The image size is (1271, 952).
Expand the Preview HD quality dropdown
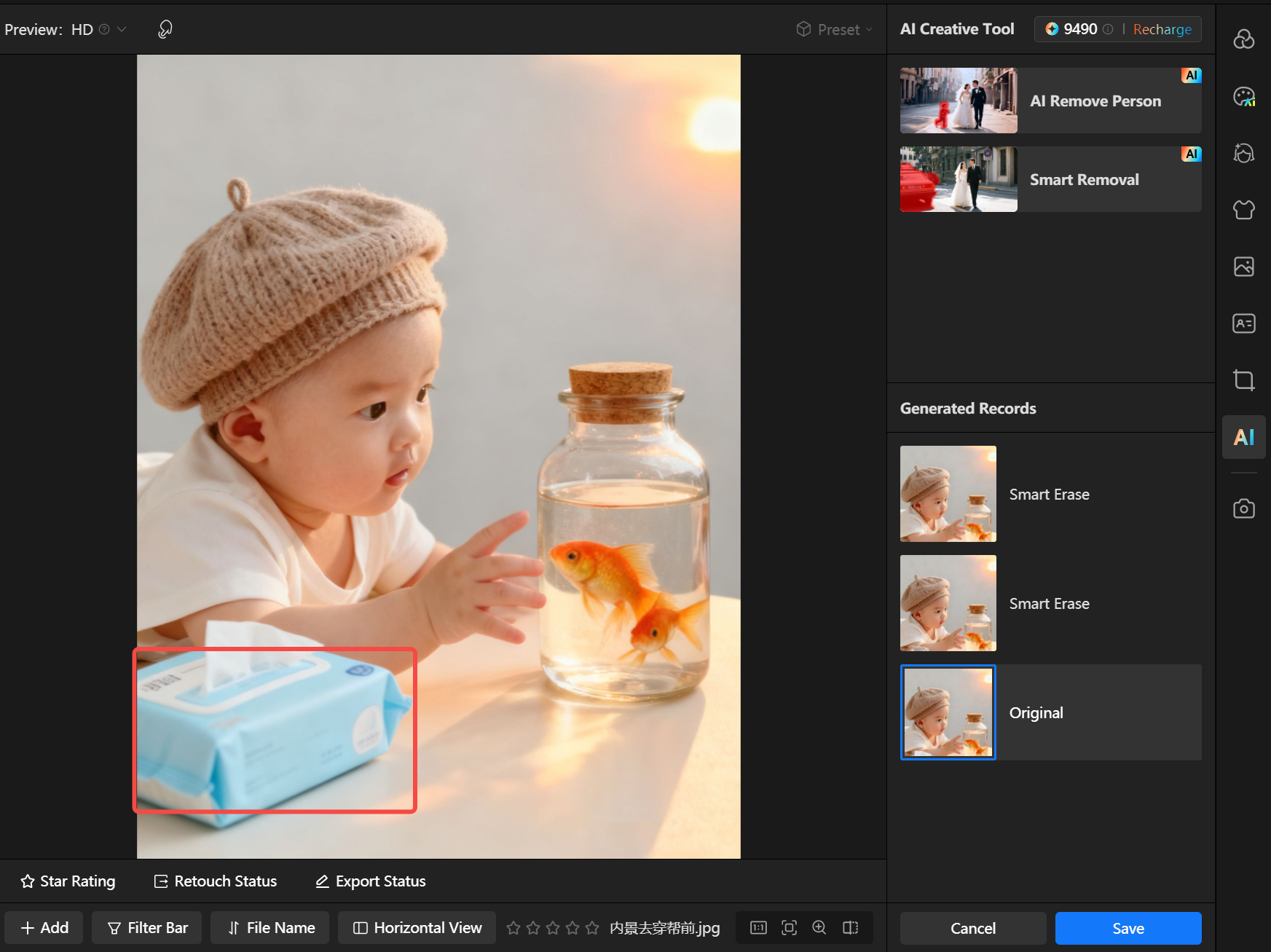[x=121, y=29]
